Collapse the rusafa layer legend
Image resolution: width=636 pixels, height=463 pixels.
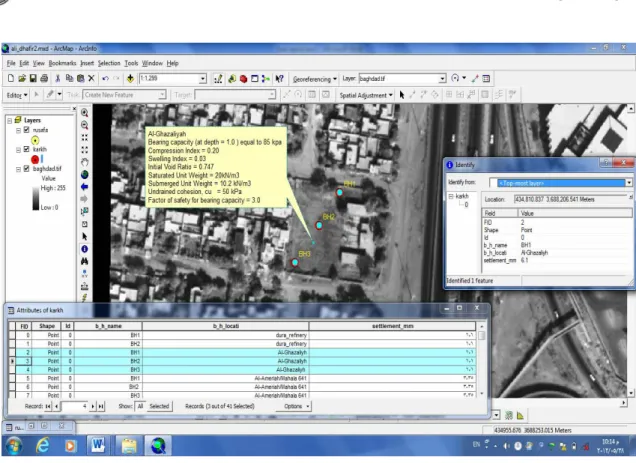coord(18,131)
